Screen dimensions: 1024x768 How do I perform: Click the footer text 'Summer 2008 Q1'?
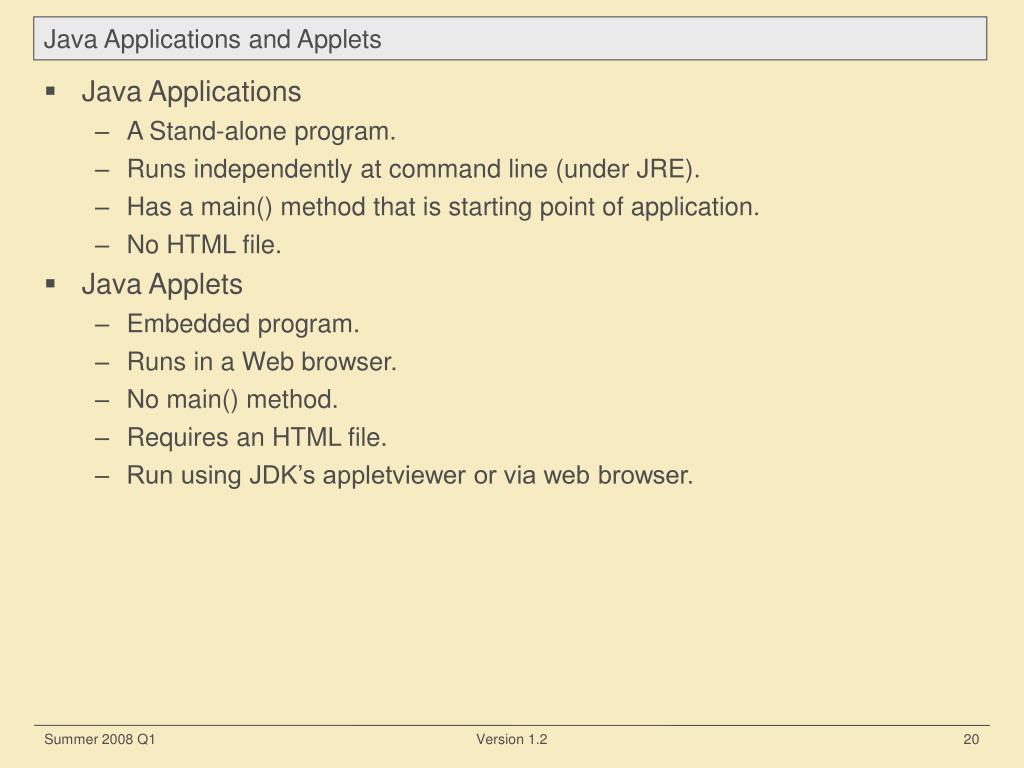[x=99, y=739]
